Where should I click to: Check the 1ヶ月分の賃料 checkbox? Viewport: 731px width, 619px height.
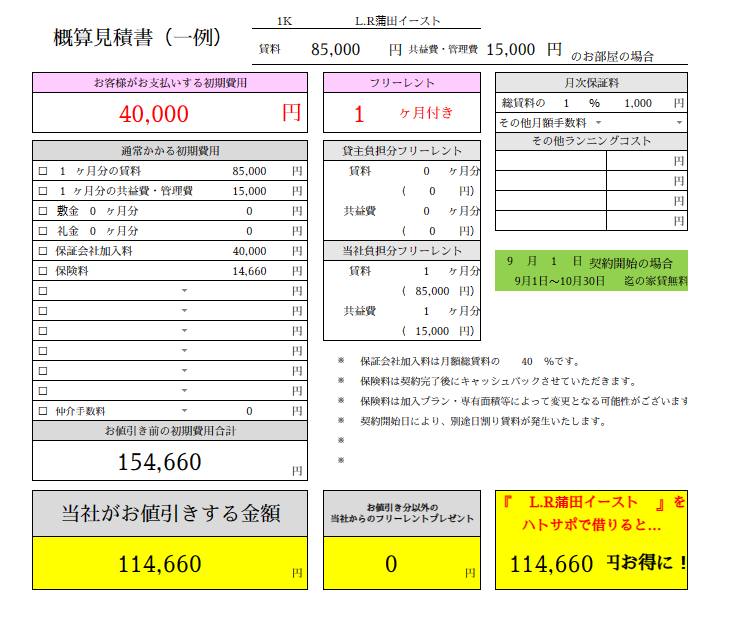coord(43,171)
